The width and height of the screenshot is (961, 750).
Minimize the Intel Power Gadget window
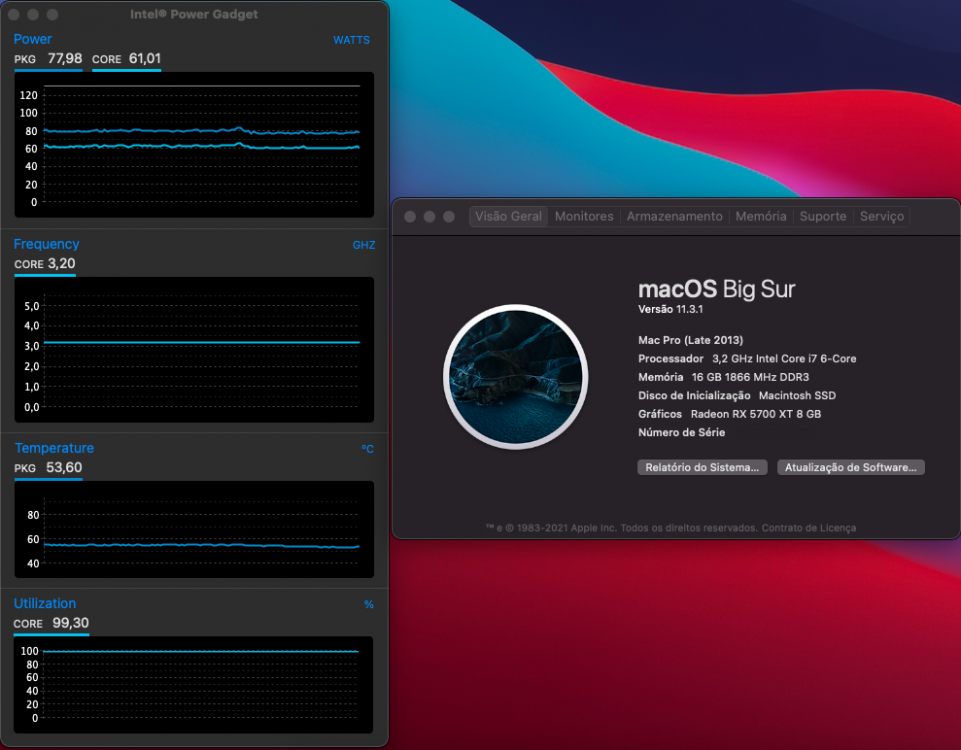click(33, 14)
